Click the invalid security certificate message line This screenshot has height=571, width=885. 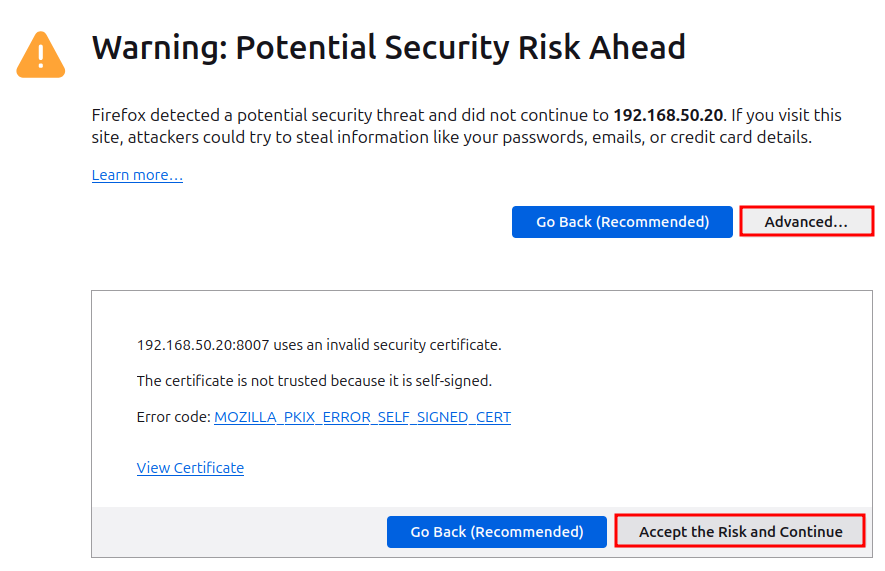[319, 345]
